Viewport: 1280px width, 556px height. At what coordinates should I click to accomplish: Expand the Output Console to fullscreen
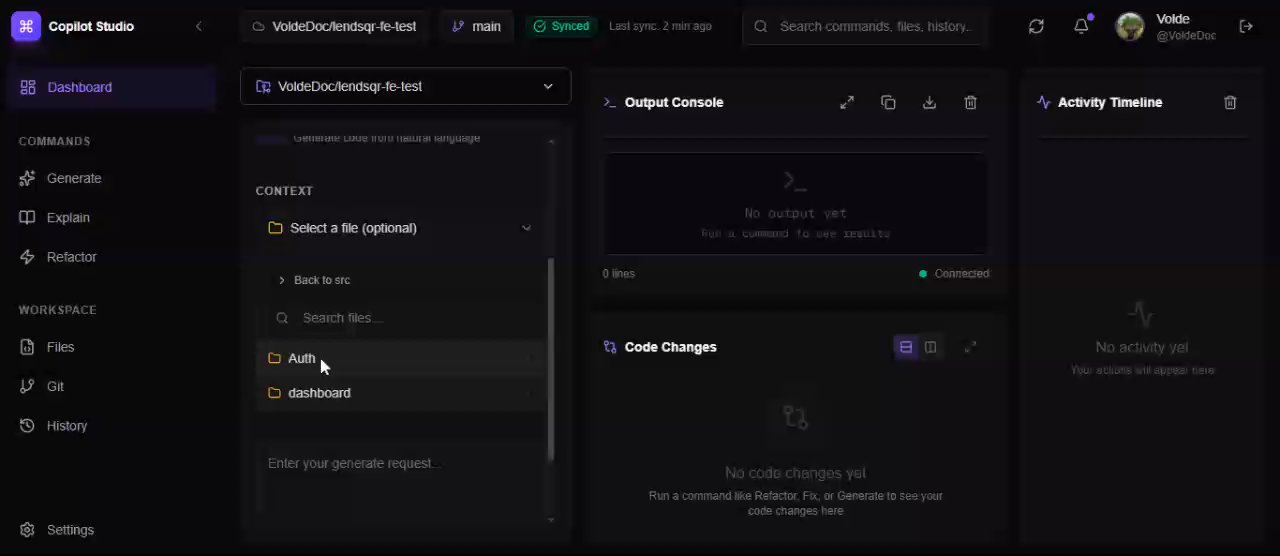pos(847,102)
